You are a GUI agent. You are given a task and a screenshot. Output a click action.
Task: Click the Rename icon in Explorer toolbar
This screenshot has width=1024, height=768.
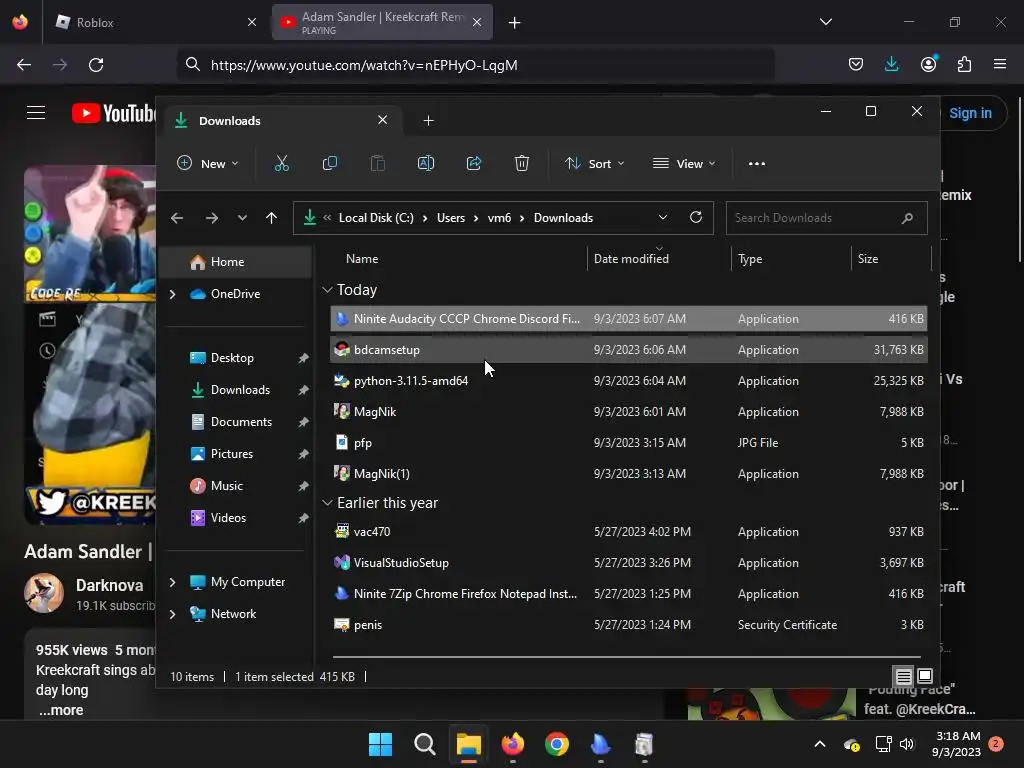[x=426, y=163]
